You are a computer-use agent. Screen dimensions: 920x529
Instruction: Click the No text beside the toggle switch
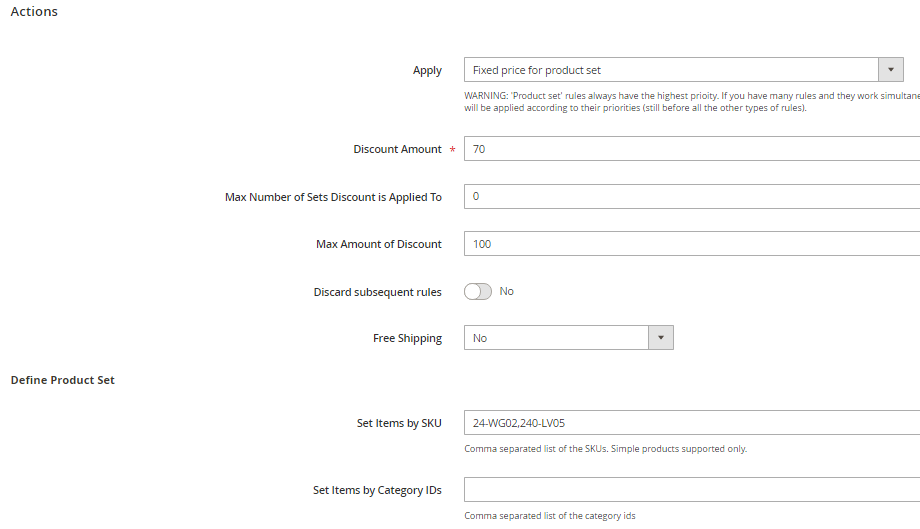click(x=506, y=291)
